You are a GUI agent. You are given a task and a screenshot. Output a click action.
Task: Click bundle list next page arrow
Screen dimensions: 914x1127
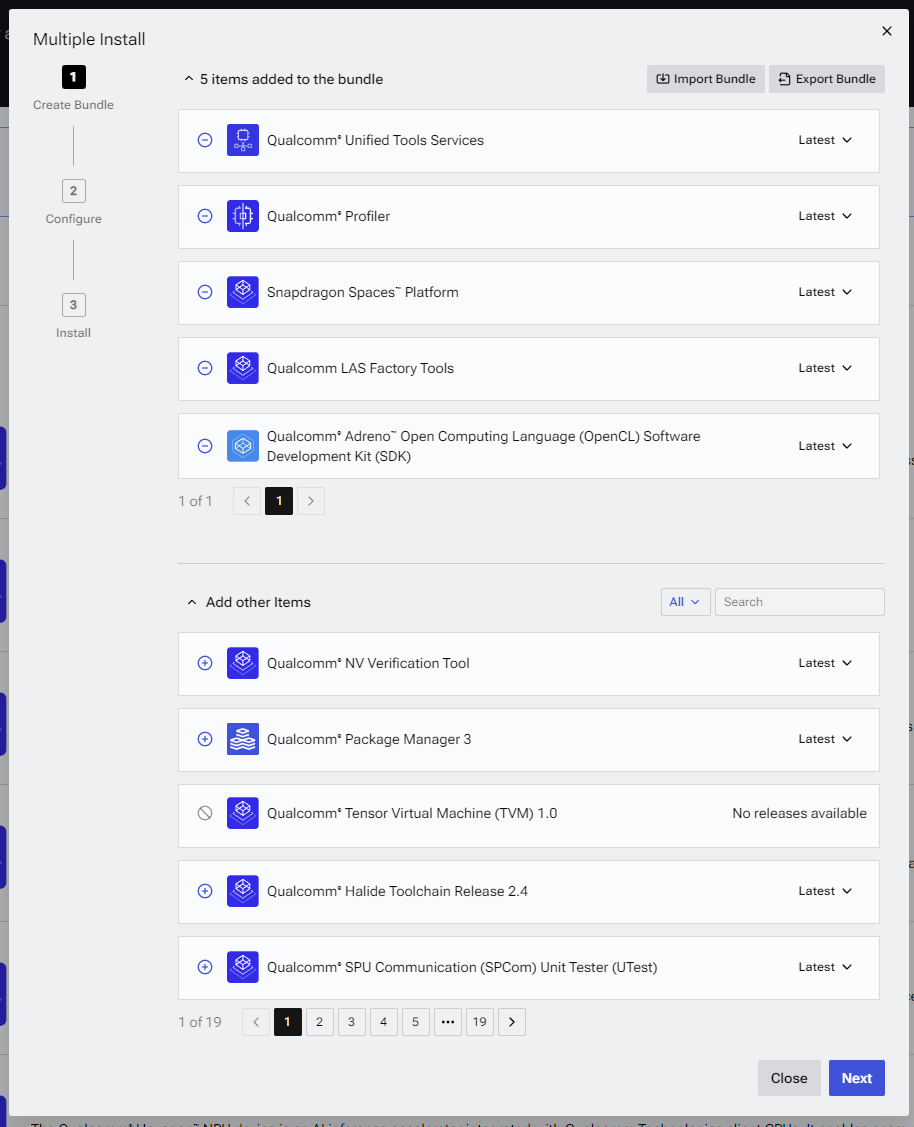pos(310,501)
